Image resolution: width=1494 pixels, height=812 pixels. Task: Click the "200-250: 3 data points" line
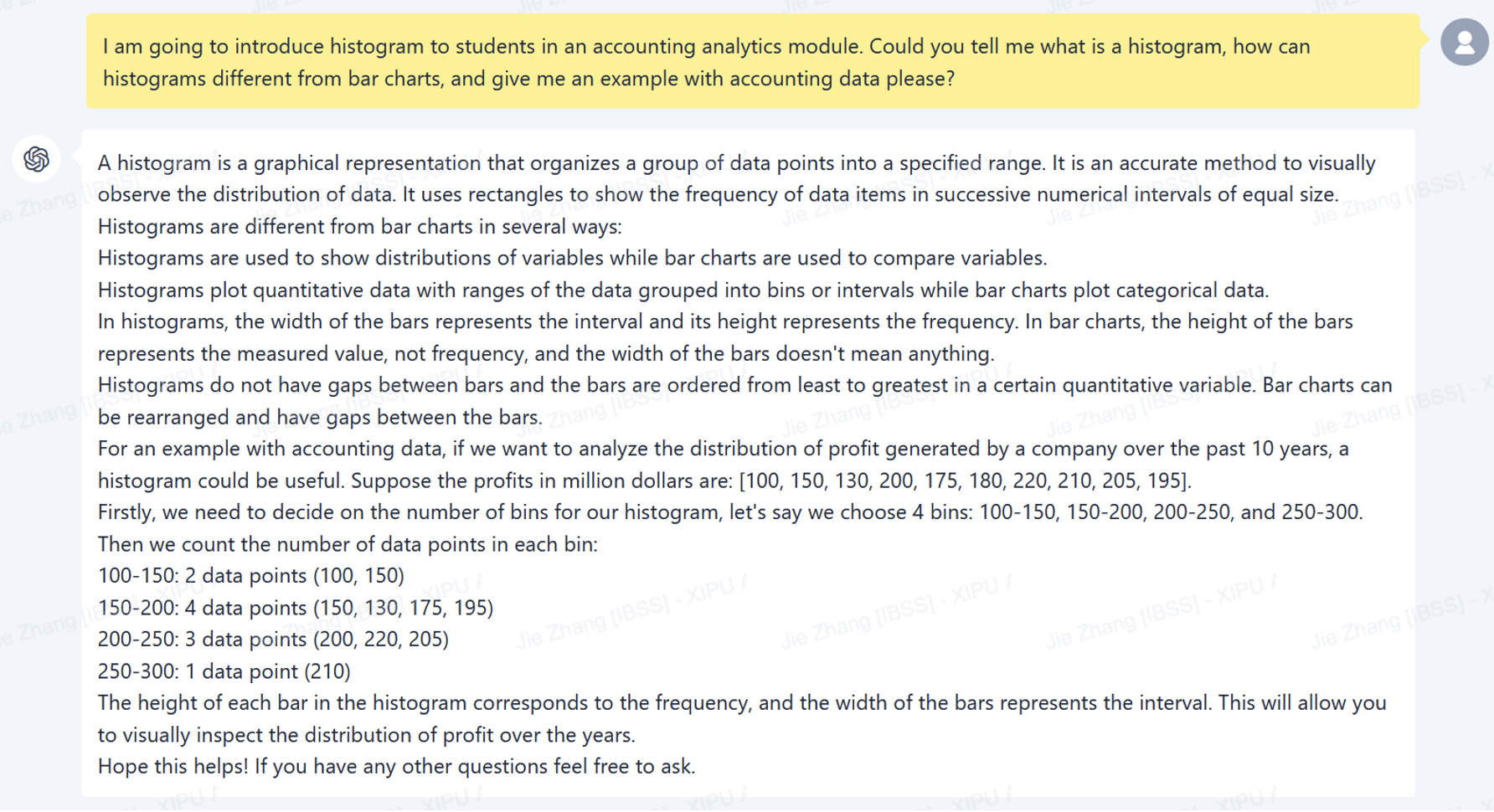273,640
